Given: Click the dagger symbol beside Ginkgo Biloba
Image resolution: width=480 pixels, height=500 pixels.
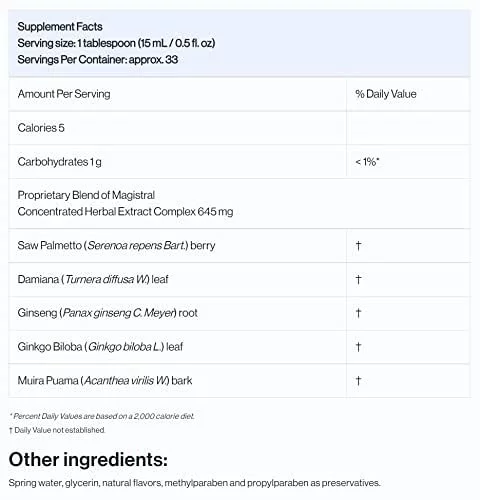Looking at the screenshot, I should pyautogui.click(x=358, y=347).
